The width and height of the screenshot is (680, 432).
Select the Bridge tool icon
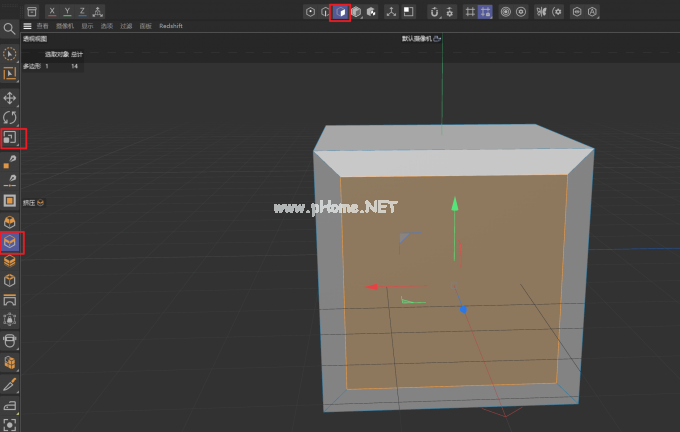tap(10, 300)
